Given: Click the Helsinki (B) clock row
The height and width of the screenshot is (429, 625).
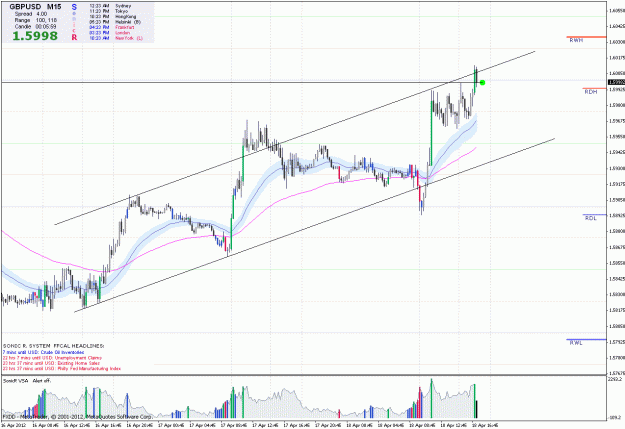Looking at the screenshot, I should point(115,22).
